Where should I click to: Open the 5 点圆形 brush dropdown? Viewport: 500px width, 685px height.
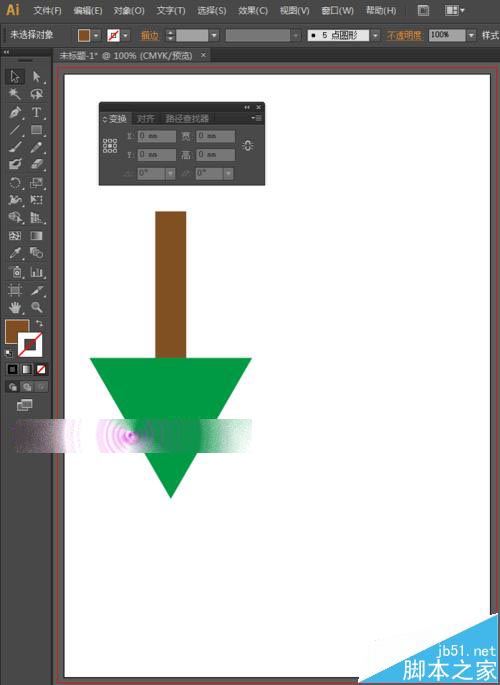[x=376, y=35]
